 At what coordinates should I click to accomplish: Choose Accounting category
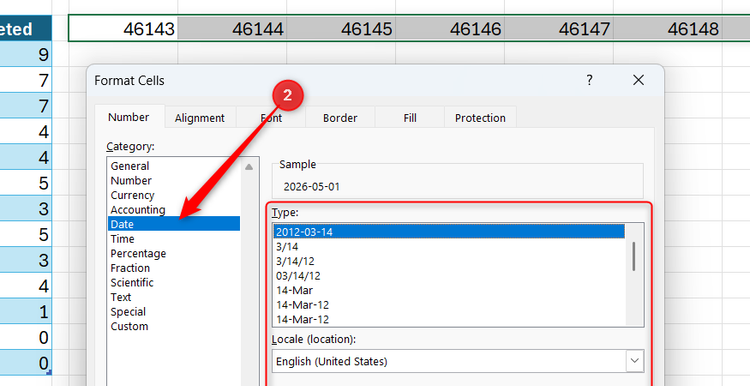coord(174,210)
